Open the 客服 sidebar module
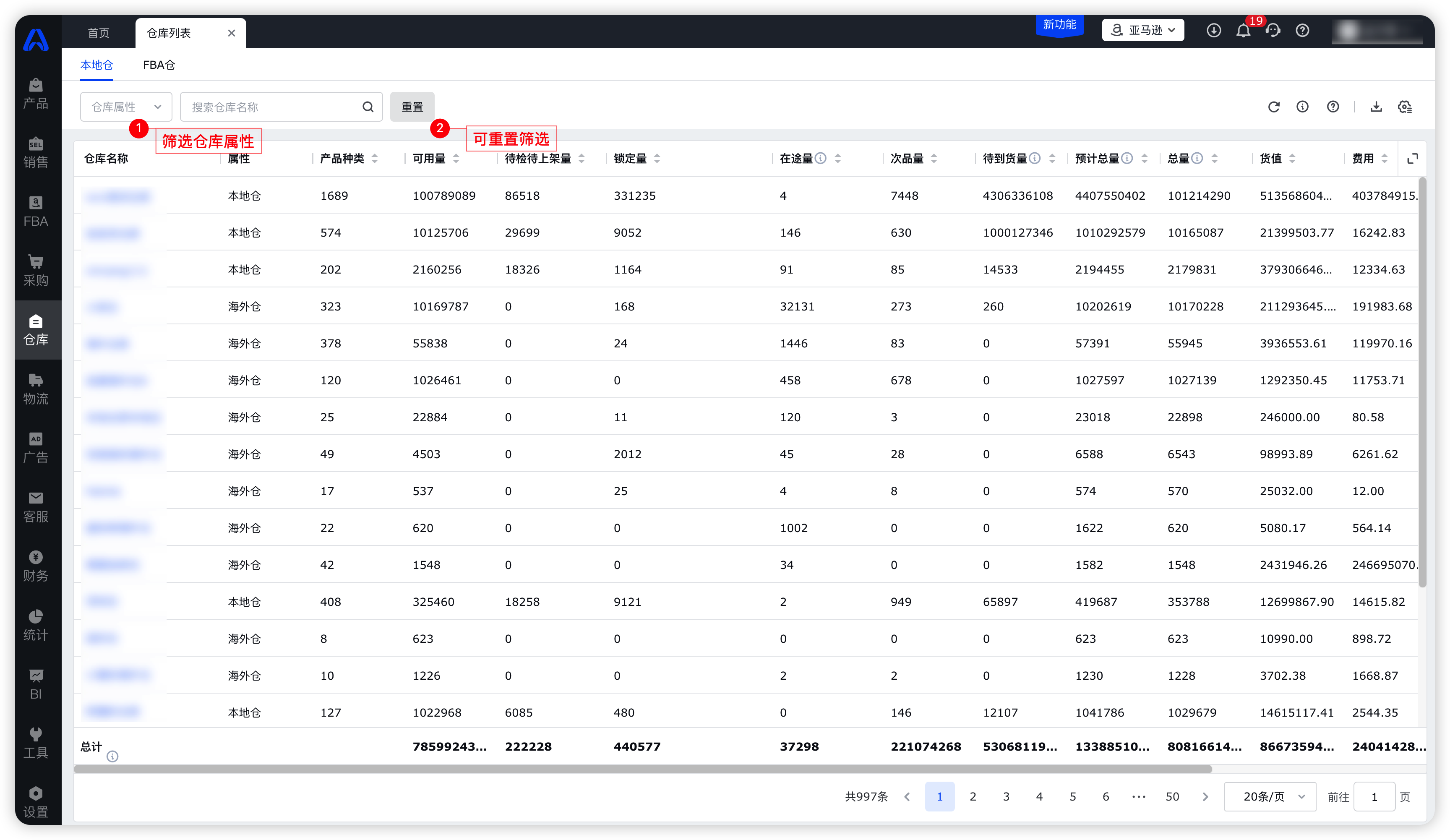The width and height of the screenshot is (1450, 840). [x=36, y=507]
